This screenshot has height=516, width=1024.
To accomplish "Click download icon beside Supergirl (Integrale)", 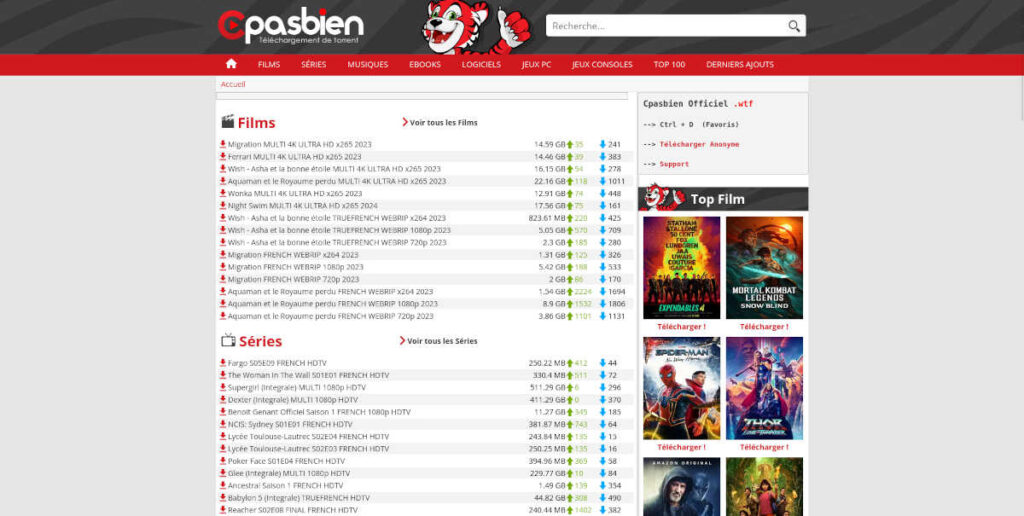I will pyautogui.click(x=223, y=387).
